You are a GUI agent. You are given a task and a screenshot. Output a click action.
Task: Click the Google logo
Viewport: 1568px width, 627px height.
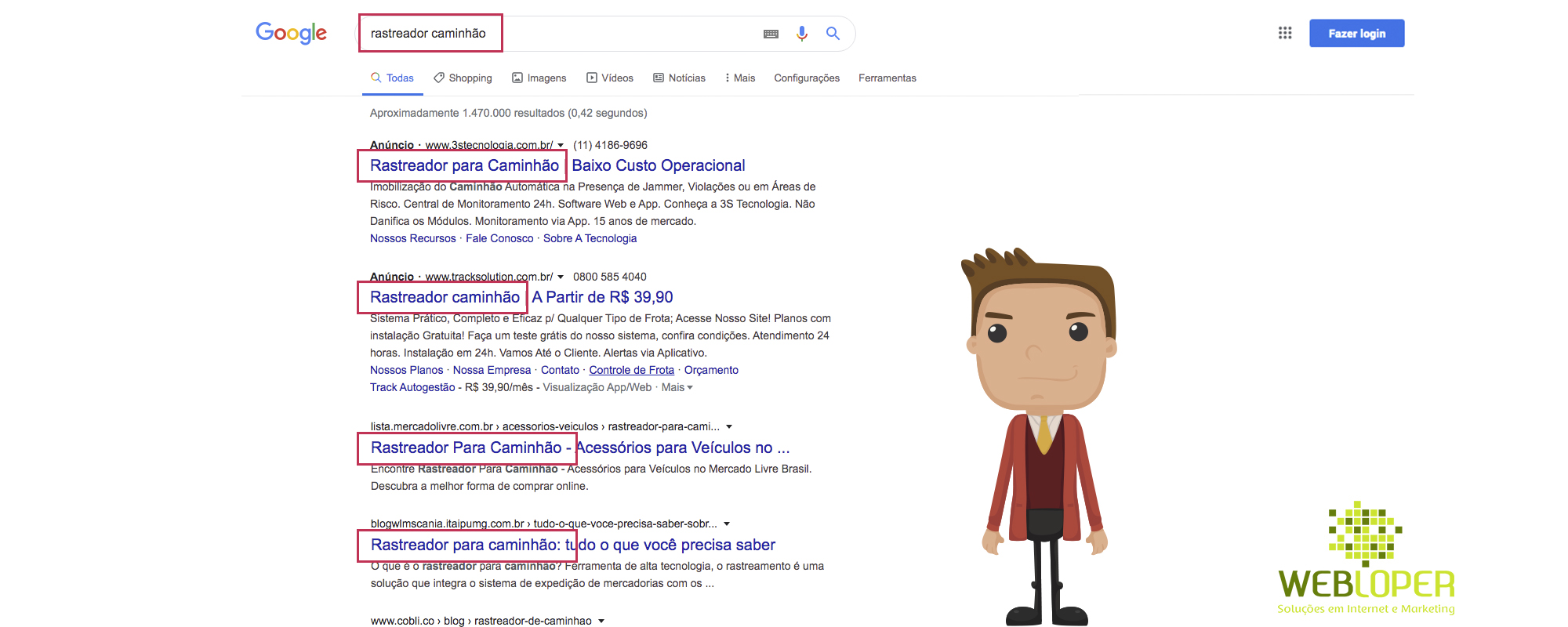pos(291,33)
